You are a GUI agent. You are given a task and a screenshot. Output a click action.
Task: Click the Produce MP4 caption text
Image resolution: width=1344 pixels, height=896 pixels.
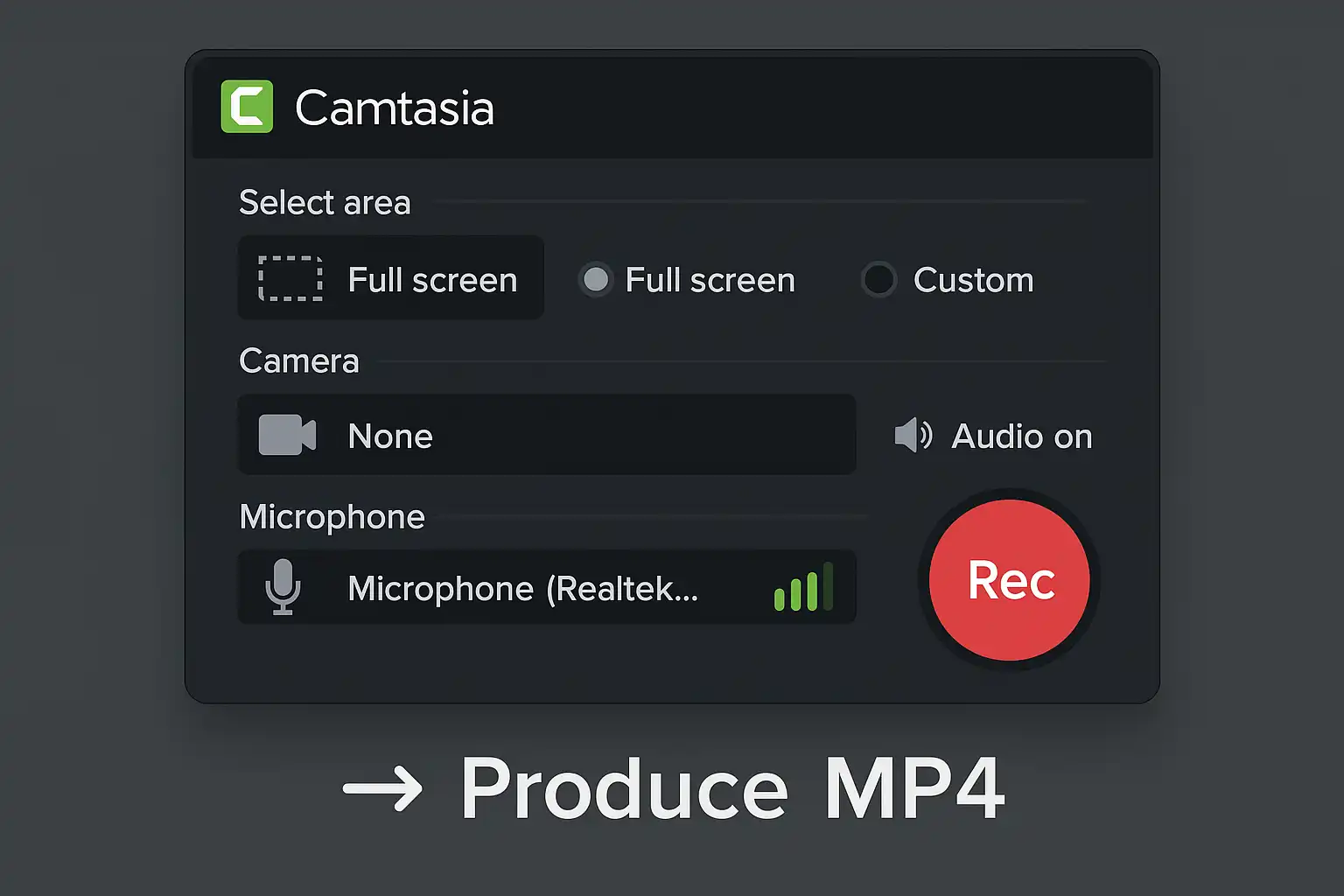(x=732, y=788)
